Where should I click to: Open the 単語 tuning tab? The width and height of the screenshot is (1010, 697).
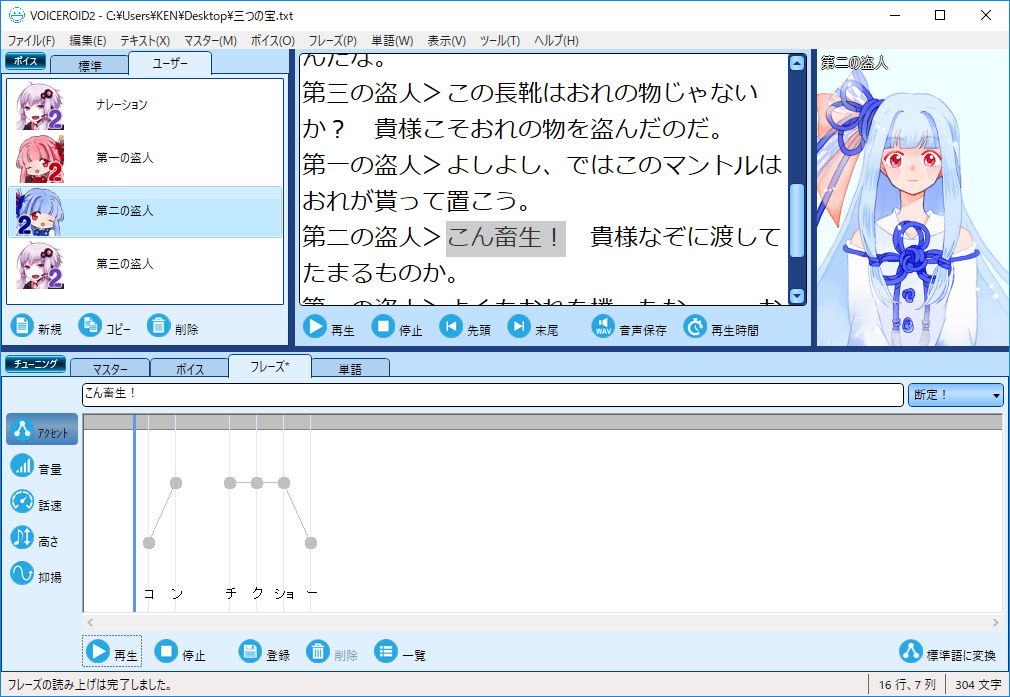pyautogui.click(x=350, y=368)
